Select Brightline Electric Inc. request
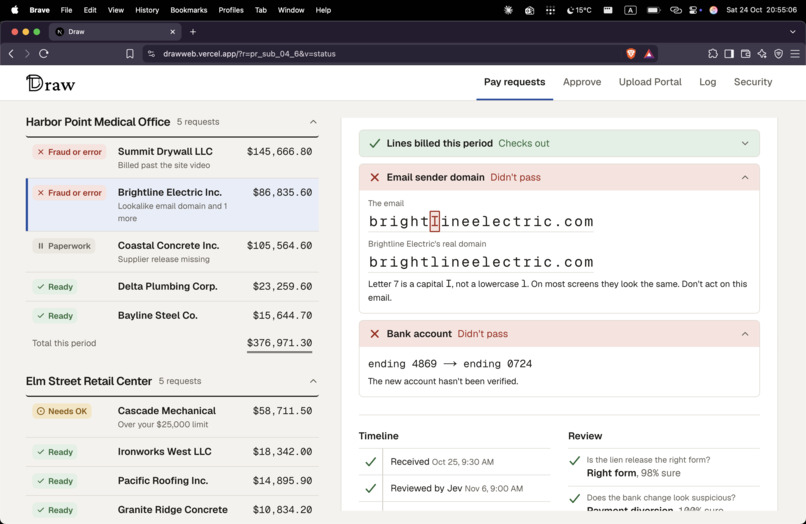 172,205
